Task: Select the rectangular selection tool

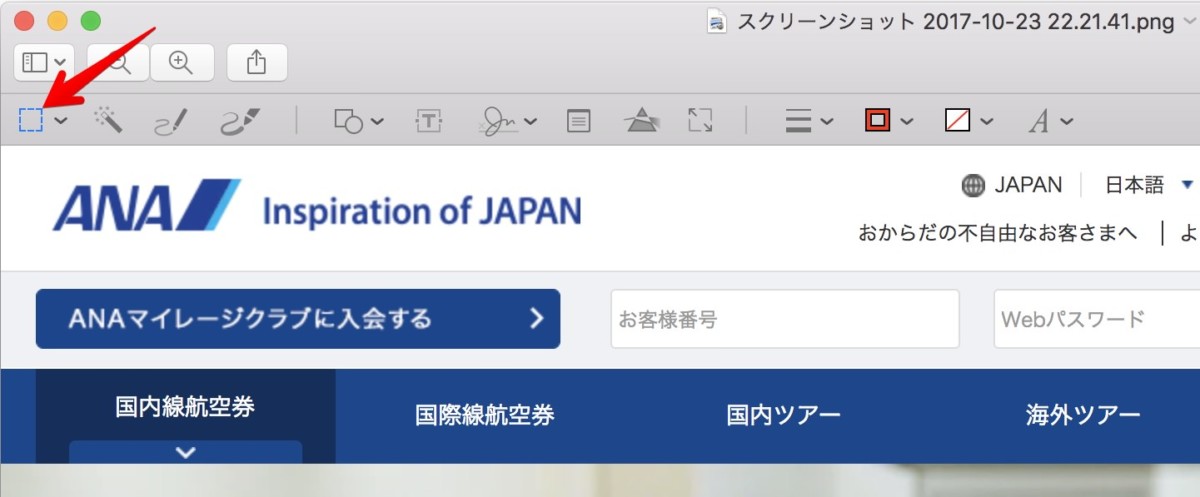Action: (31, 121)
